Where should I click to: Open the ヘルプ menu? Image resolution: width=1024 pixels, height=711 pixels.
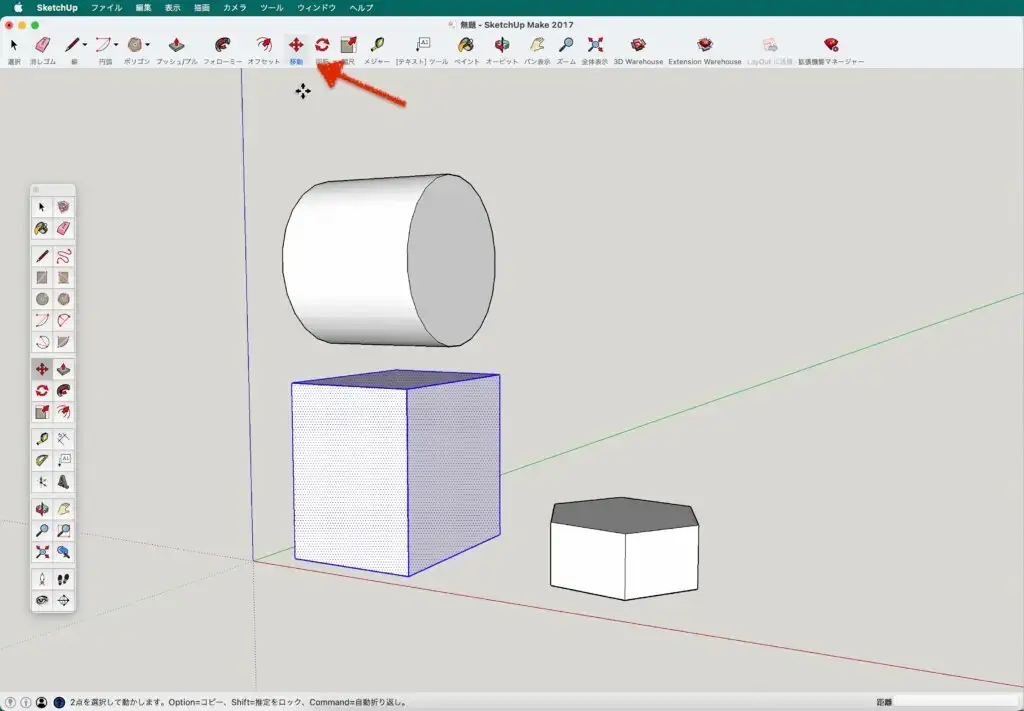tap(361, 8)
